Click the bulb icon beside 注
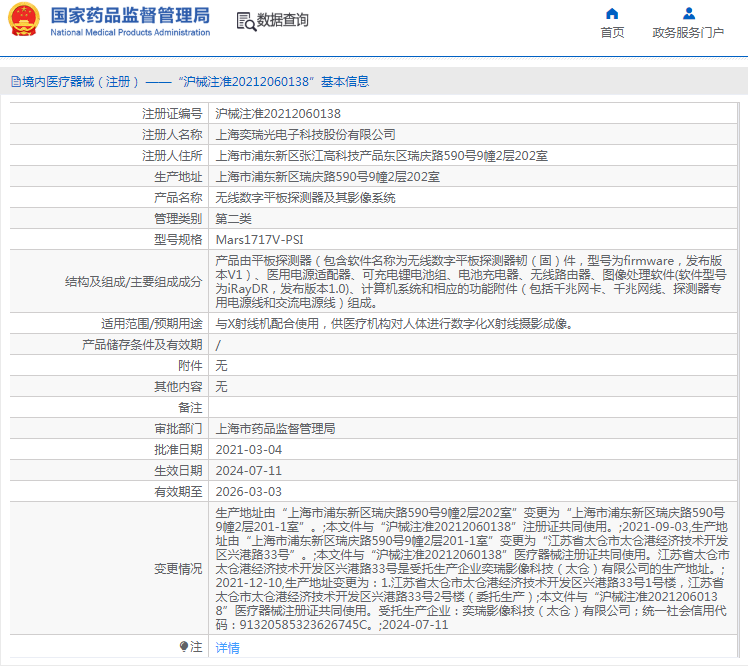Image resolution: width=748 pixels, height=667 pixels. 184,646
